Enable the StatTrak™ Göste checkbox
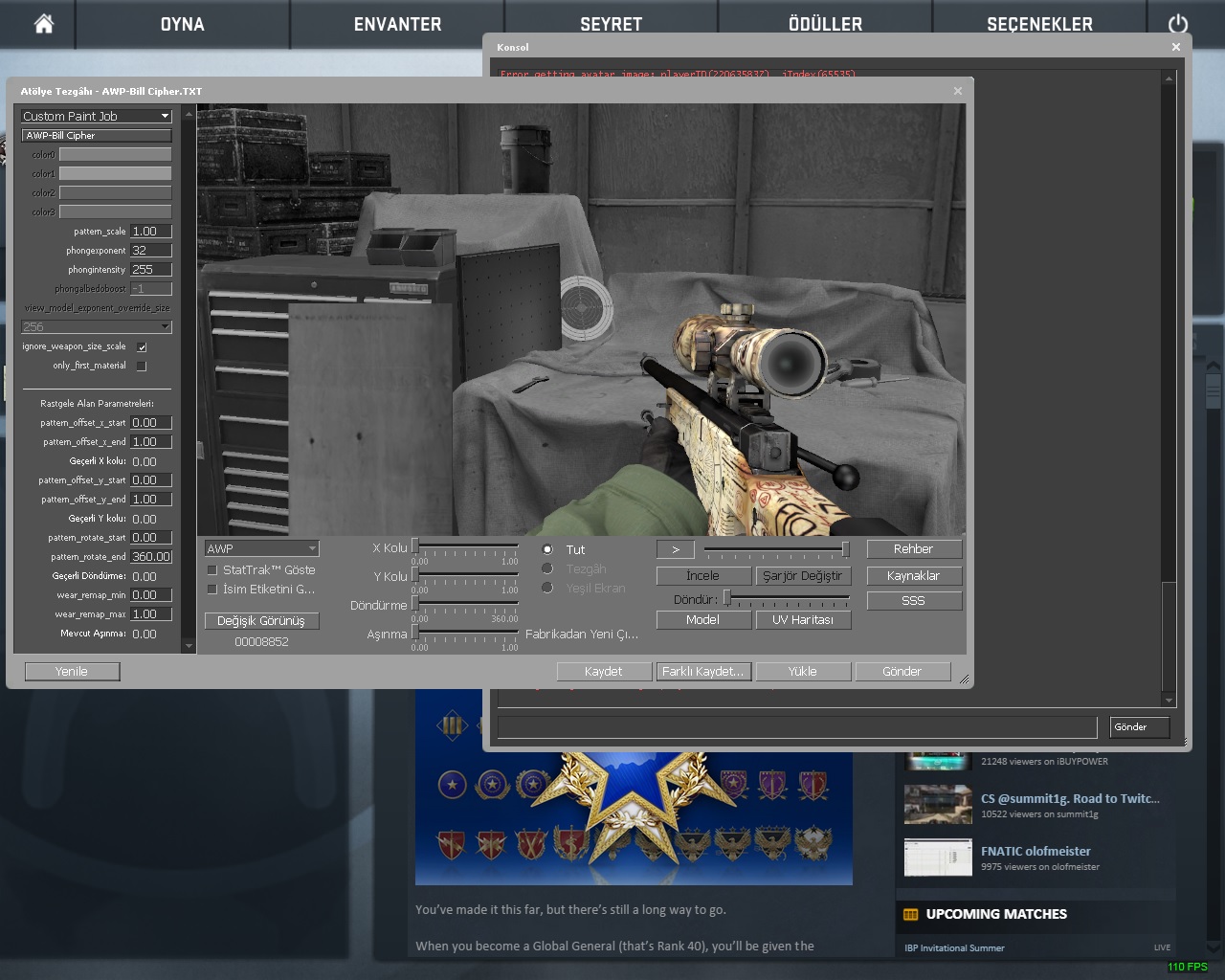Image resolution: width=1225 pixels, height=980 pixels. (212, 569)
